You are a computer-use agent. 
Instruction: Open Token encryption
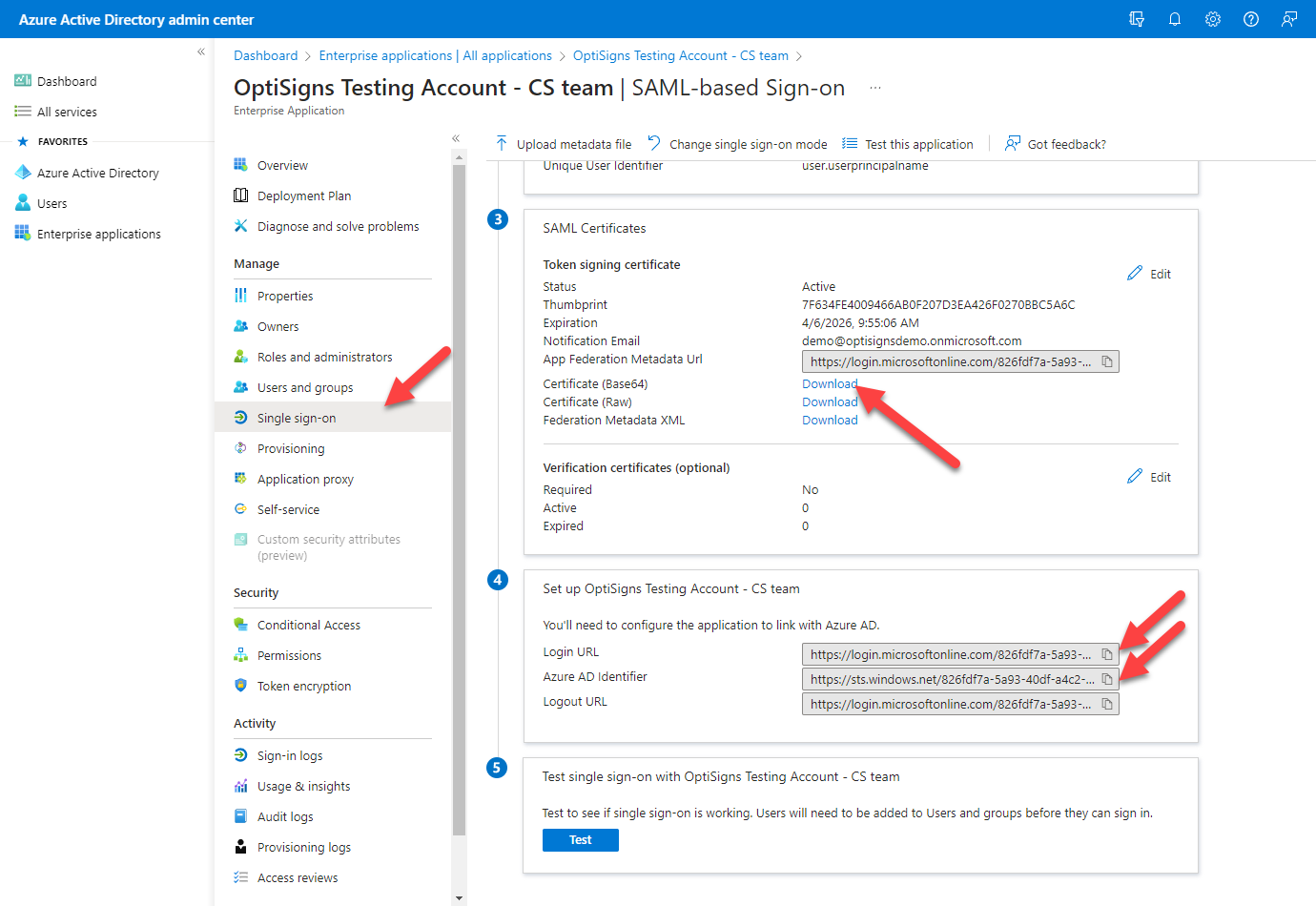coord(303,686)
